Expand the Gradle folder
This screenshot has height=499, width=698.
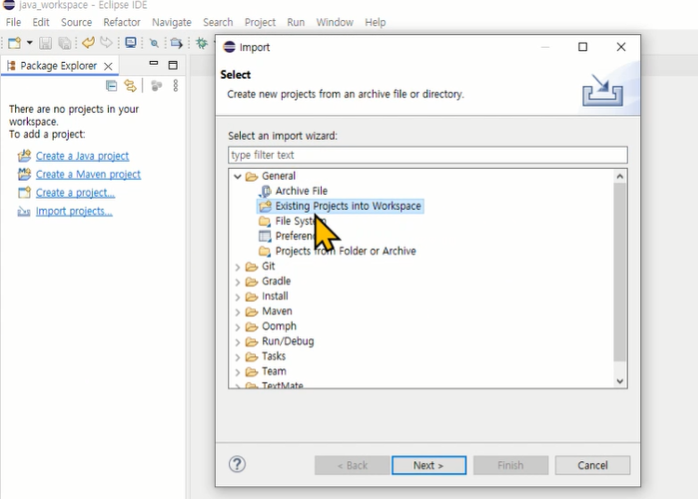point(237,282)
